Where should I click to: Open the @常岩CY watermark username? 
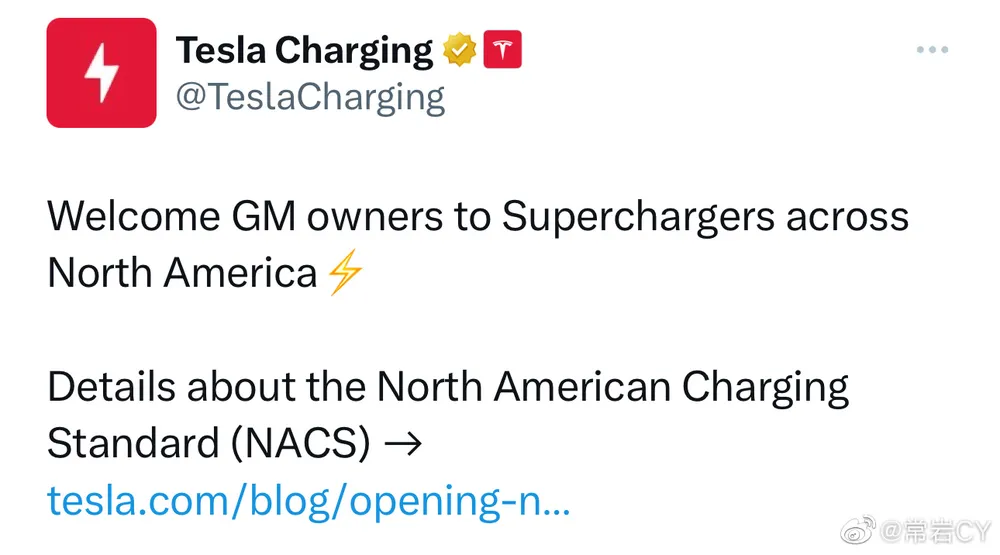pos(936,531)
